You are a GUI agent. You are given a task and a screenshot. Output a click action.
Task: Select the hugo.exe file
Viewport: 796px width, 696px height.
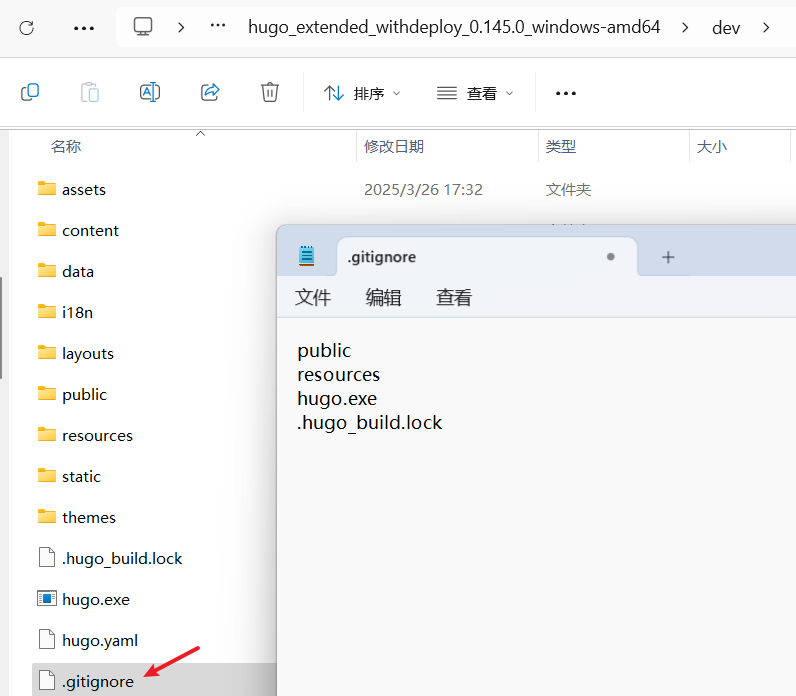click(95, 599)
